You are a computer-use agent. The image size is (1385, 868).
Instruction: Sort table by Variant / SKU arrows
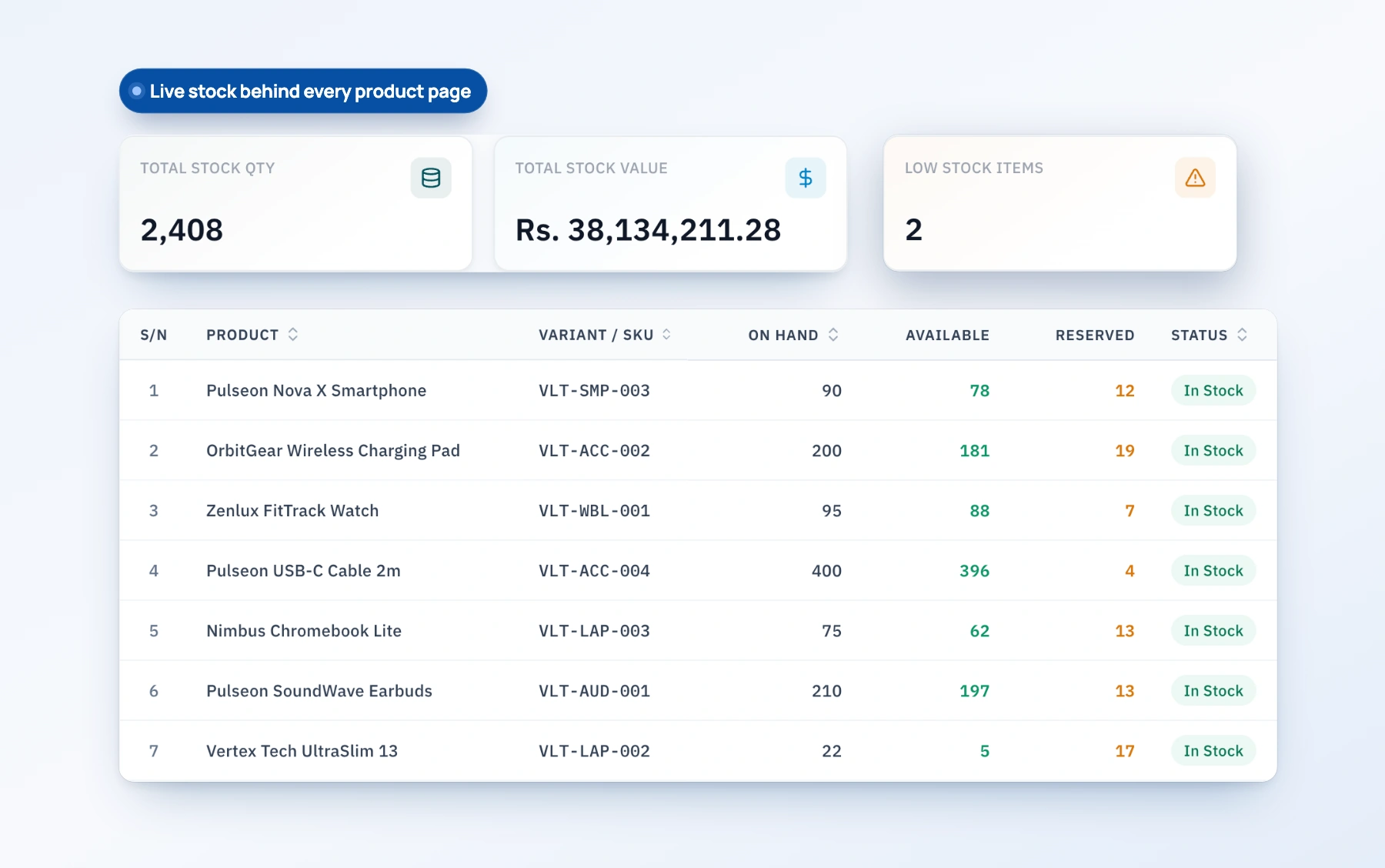click(666, 335)
